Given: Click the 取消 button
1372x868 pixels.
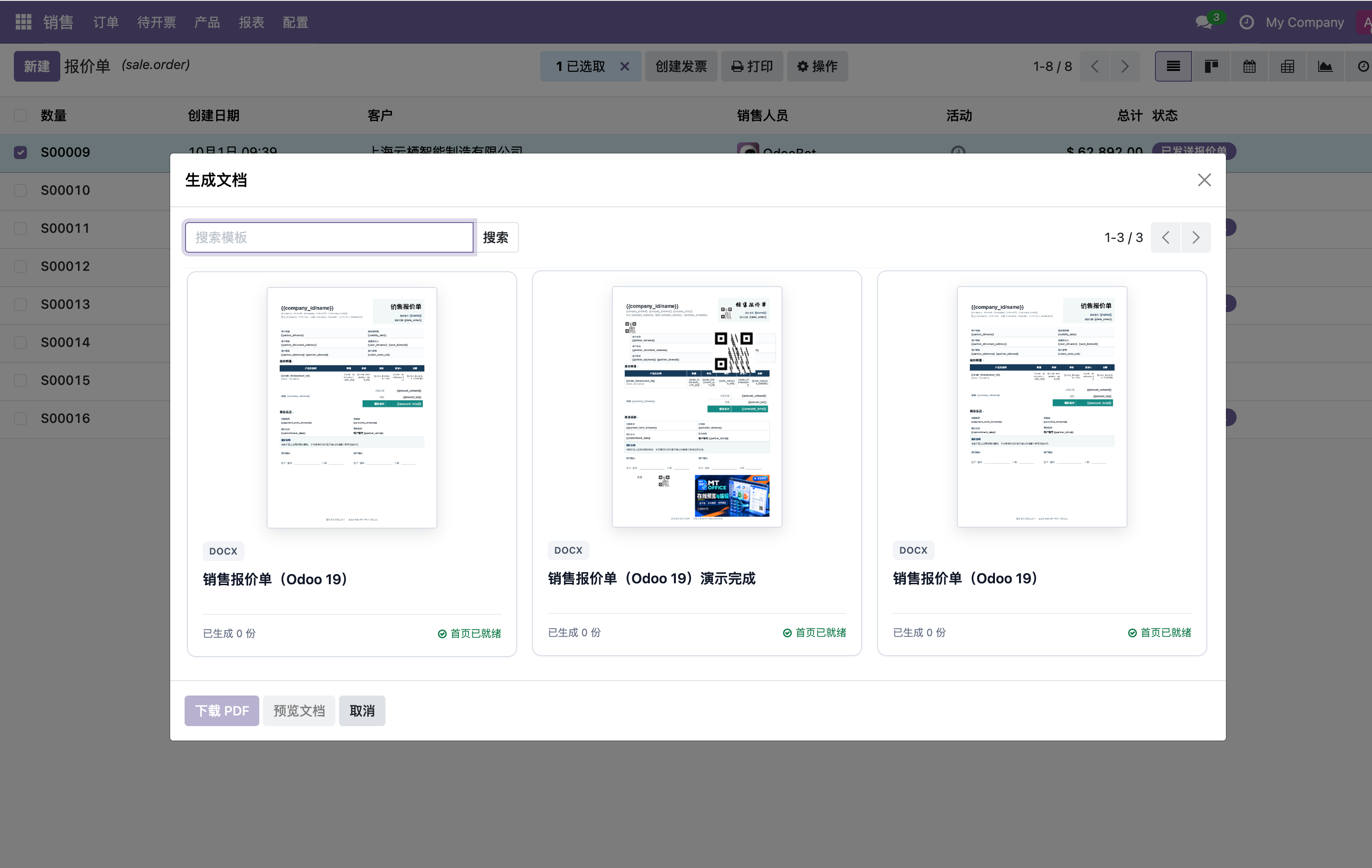Looking at the screenshot, I should pos(362,711).
